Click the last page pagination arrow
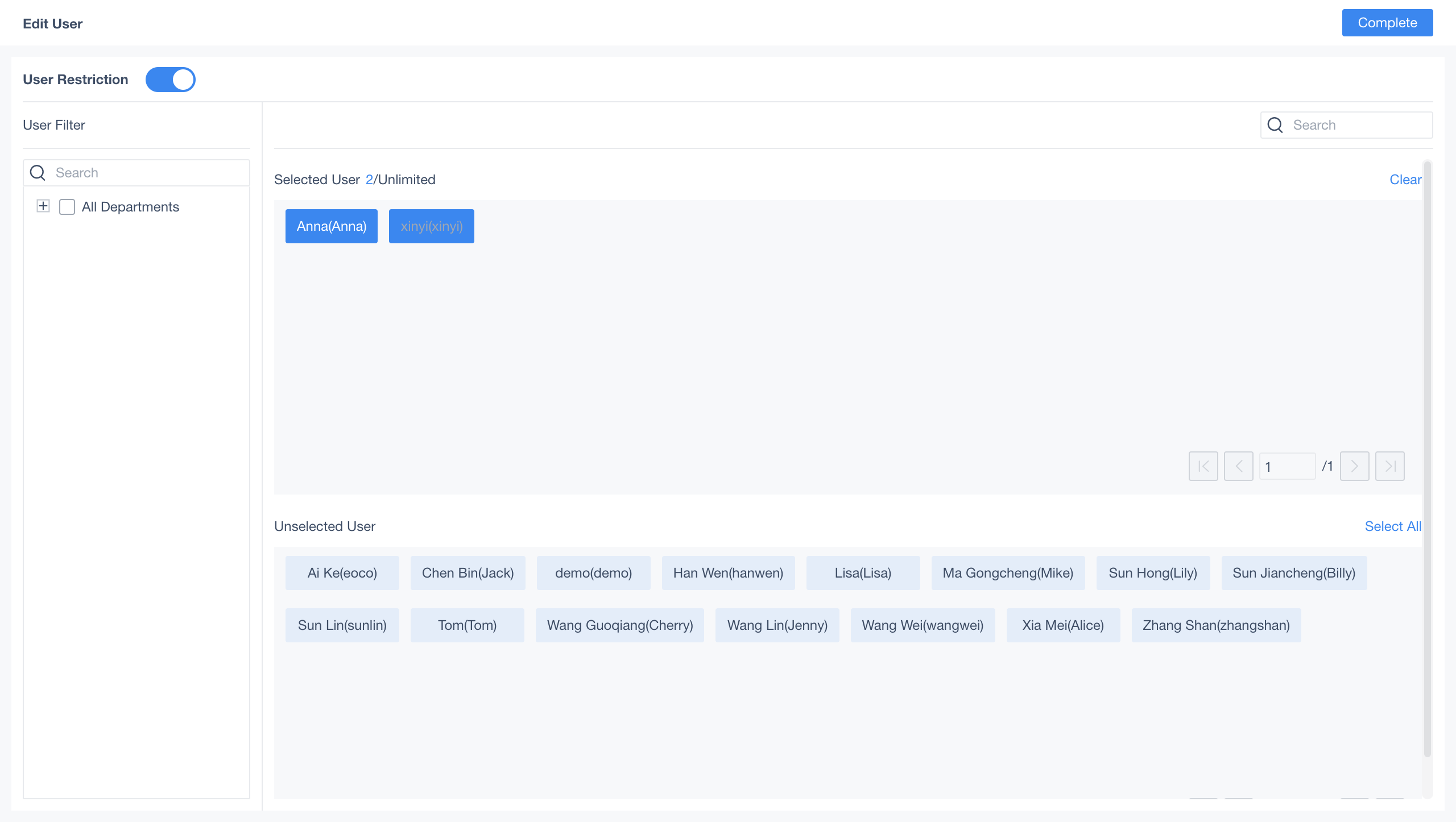Screen dimensions: 1456x822 pyautogui.click(x=1389, y=466)
